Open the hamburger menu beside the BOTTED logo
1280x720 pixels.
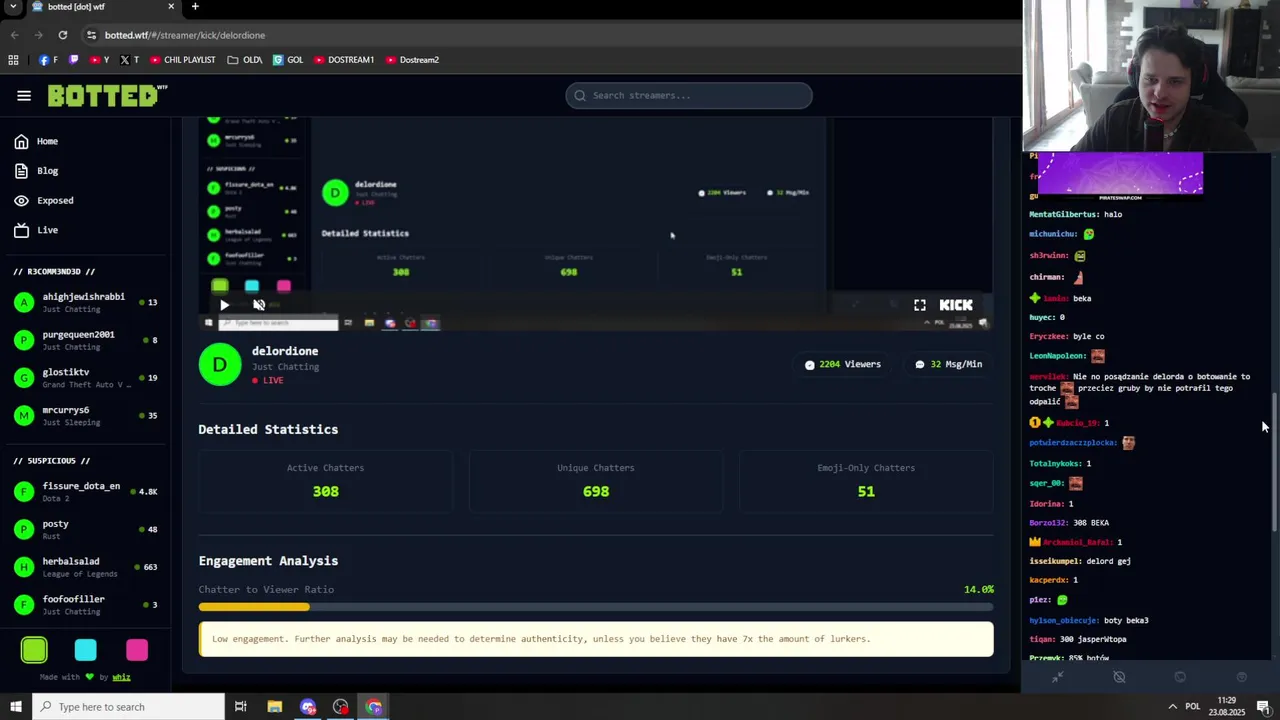coord(24,96)
